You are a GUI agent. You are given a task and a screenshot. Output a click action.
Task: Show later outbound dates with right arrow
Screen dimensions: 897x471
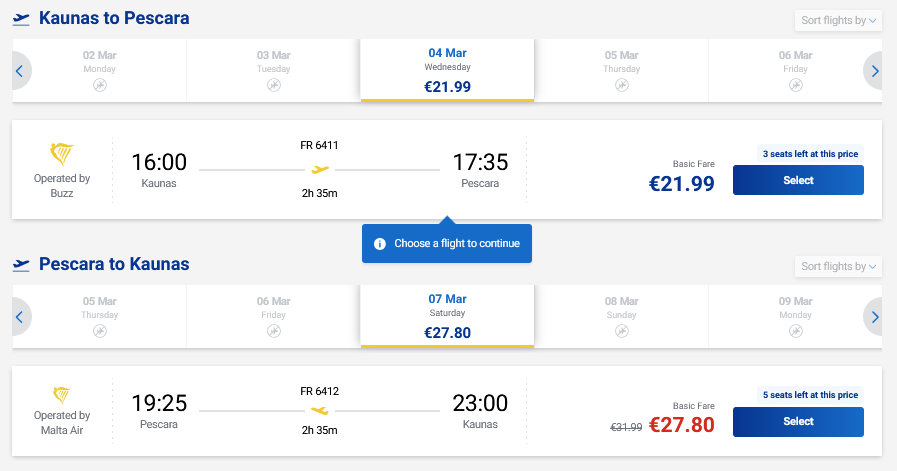(875, 71)
